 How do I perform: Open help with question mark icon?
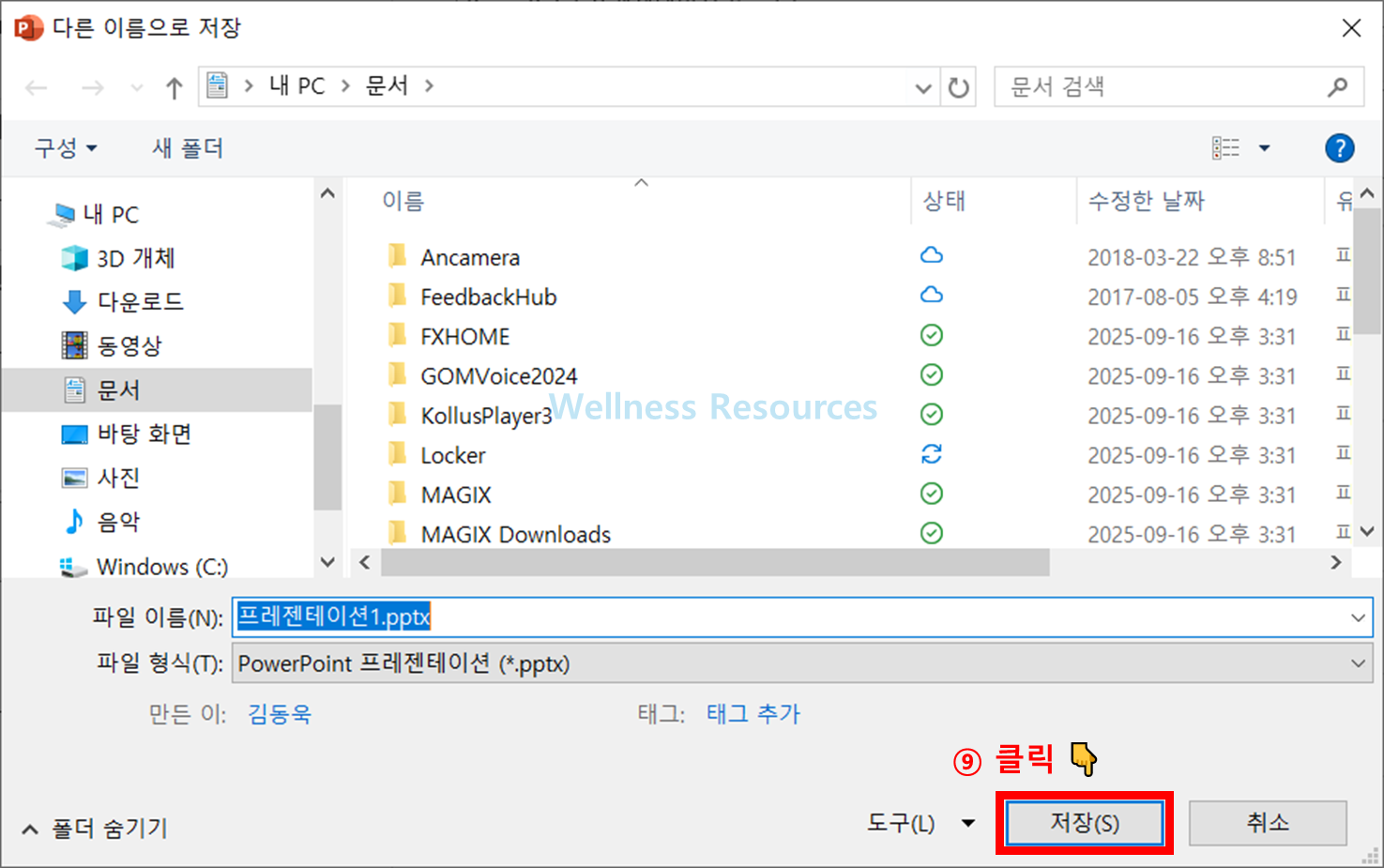1339,148
